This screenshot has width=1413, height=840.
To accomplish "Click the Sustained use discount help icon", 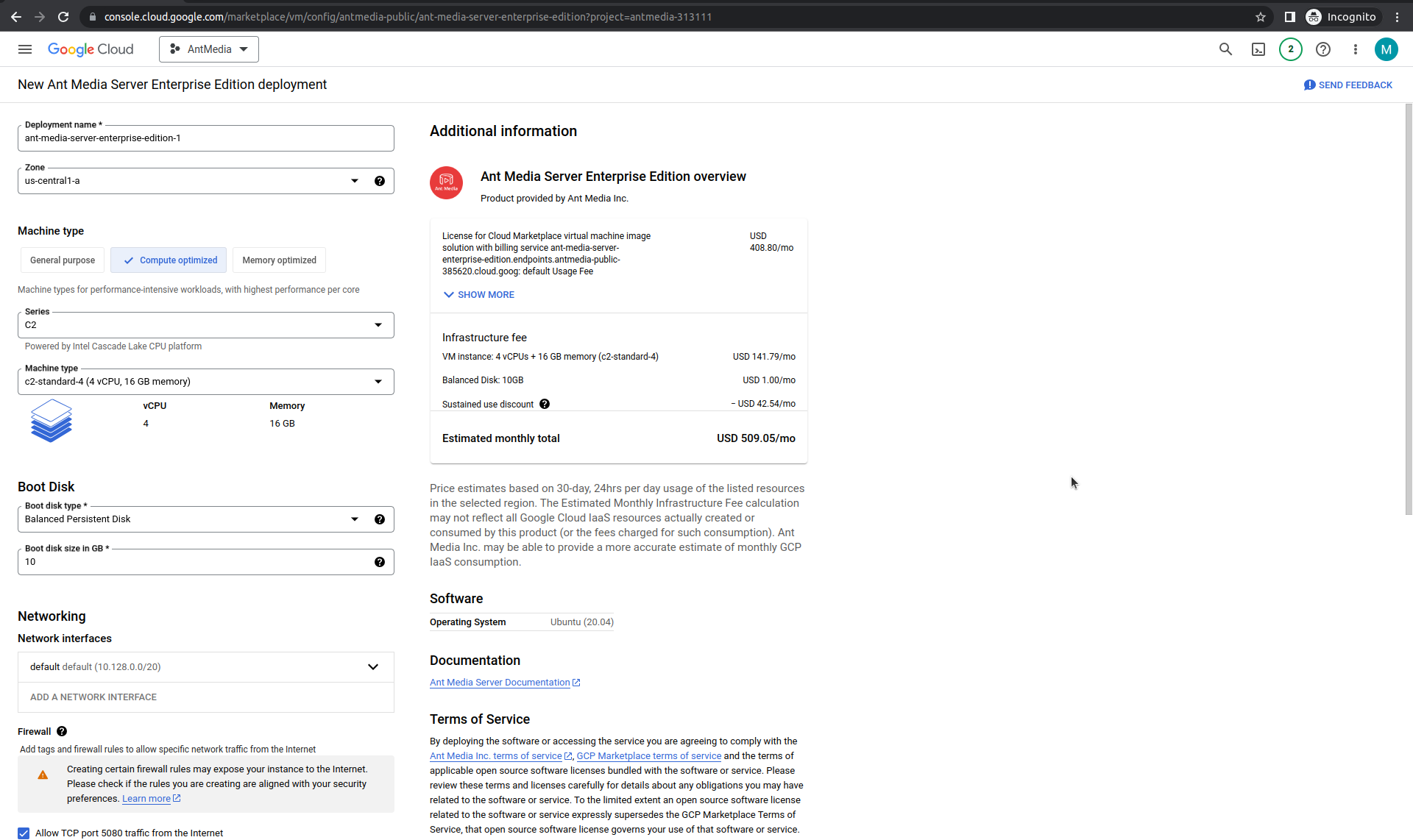I will 545,404.
